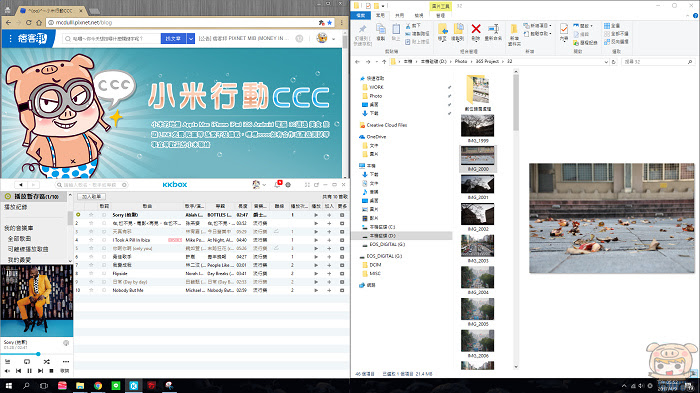Toggle repeat mode in KKBOX

pos(27,361)
